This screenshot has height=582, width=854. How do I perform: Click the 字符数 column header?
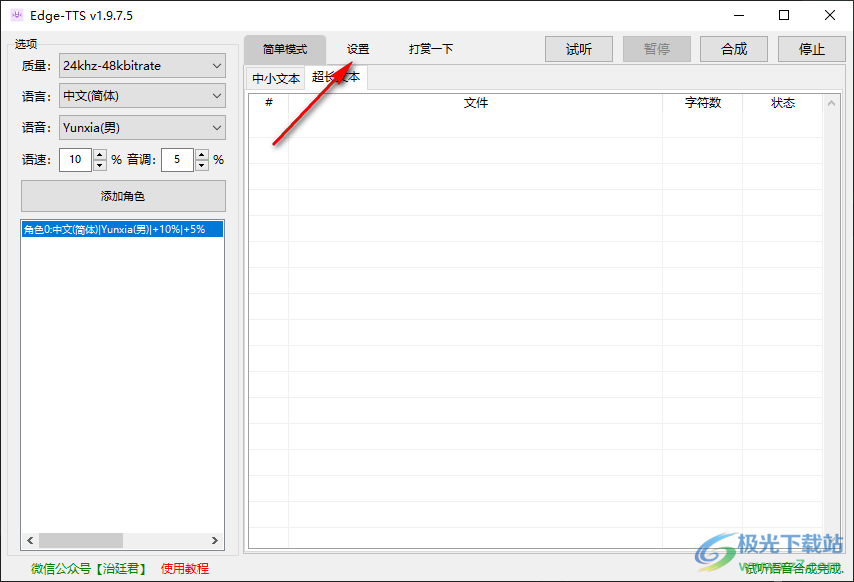[703, 102]
